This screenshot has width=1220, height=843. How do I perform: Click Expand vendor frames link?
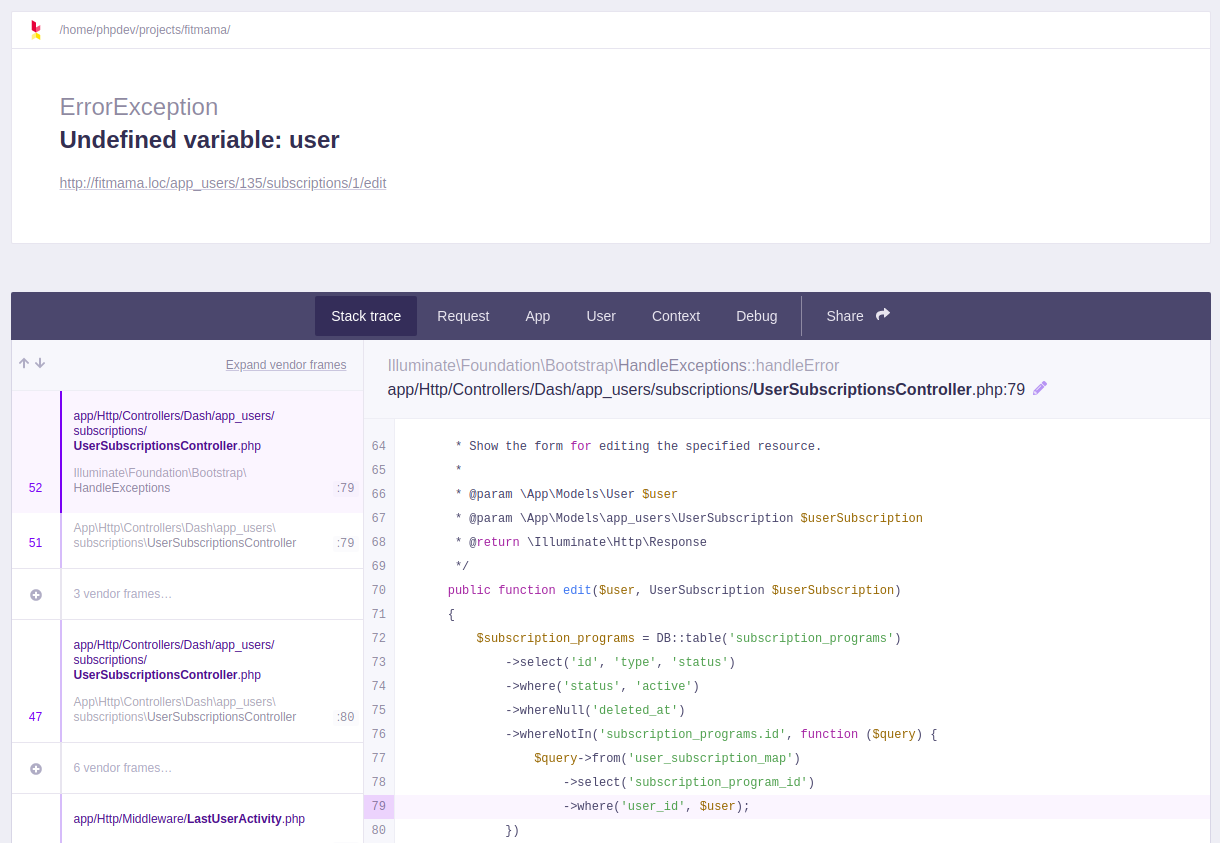(x=286, y=365)
